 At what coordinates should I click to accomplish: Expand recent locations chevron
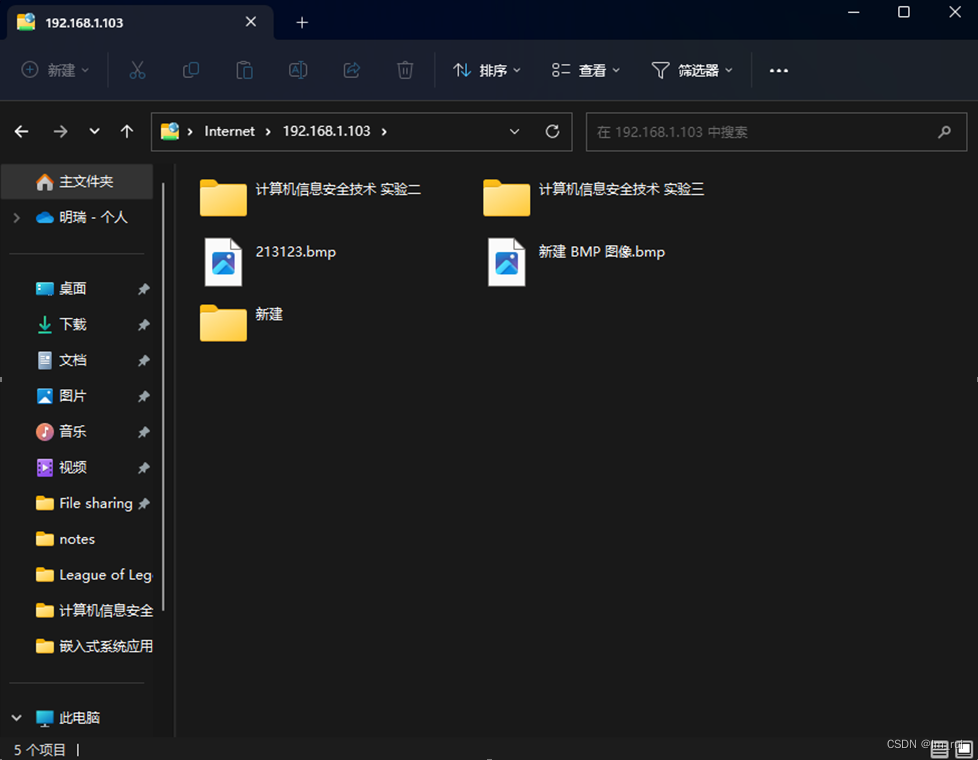coord(94,131)
